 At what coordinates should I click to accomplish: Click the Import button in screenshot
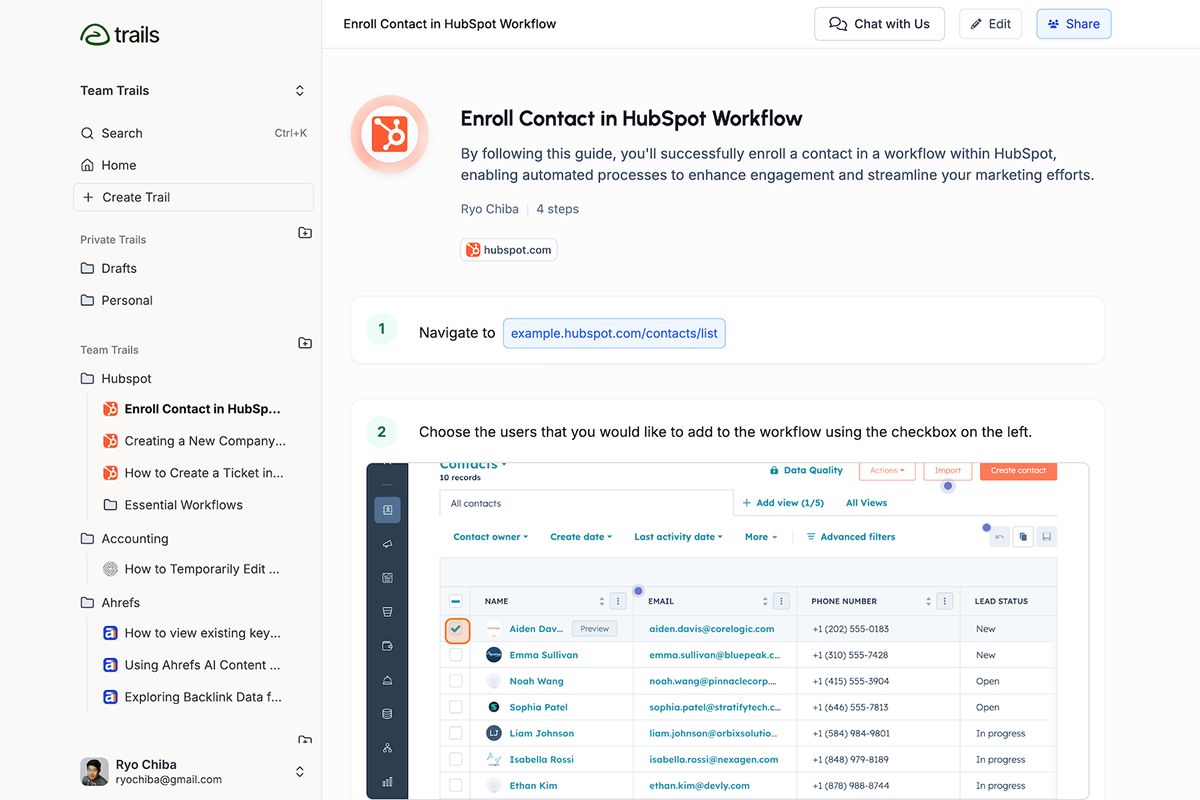coord(947,470)
